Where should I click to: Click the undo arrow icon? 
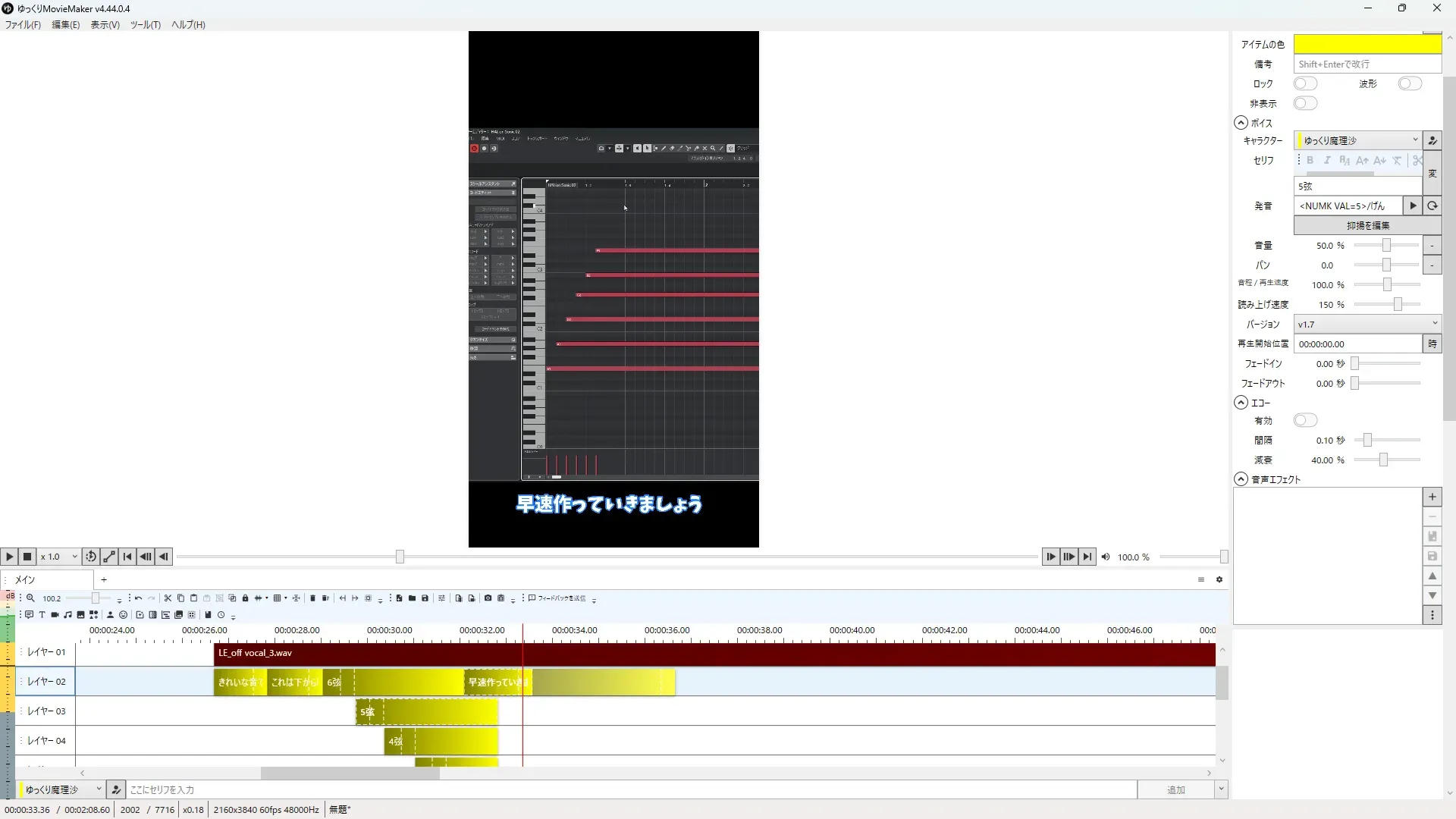138,598
